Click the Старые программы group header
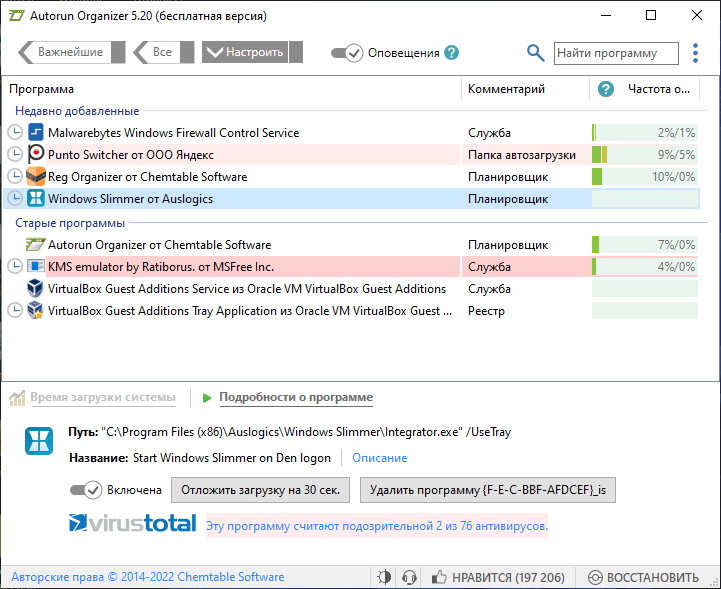Image resolution: width=721 pixels, height=589 pixels. (x=70, y=223)
